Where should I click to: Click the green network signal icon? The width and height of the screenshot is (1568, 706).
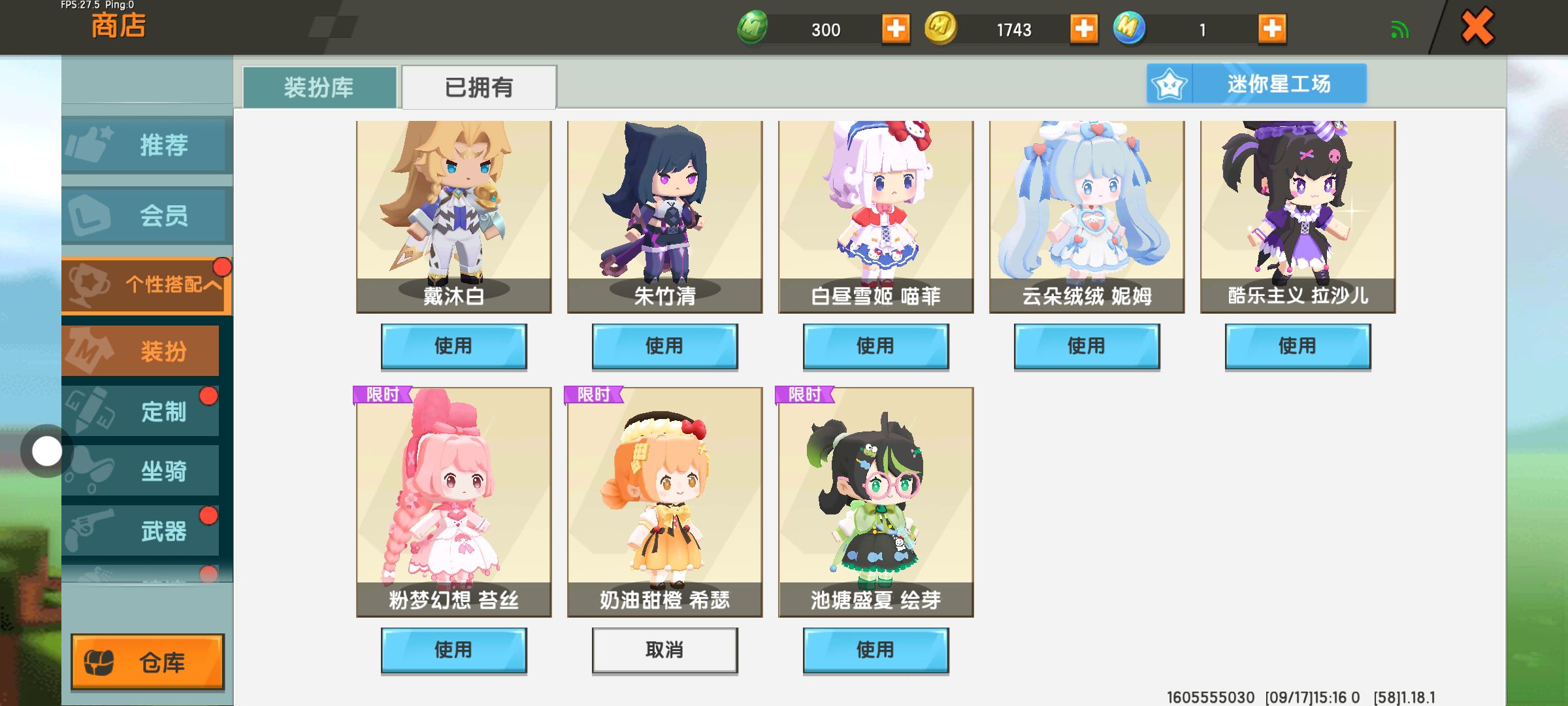point(1399,30)
